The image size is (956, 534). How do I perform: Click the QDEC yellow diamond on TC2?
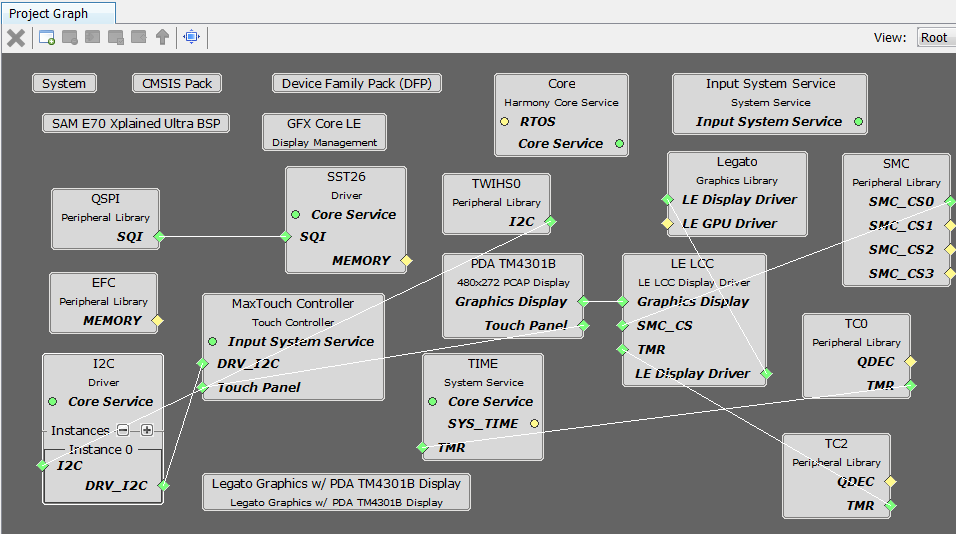pos(890,482)
